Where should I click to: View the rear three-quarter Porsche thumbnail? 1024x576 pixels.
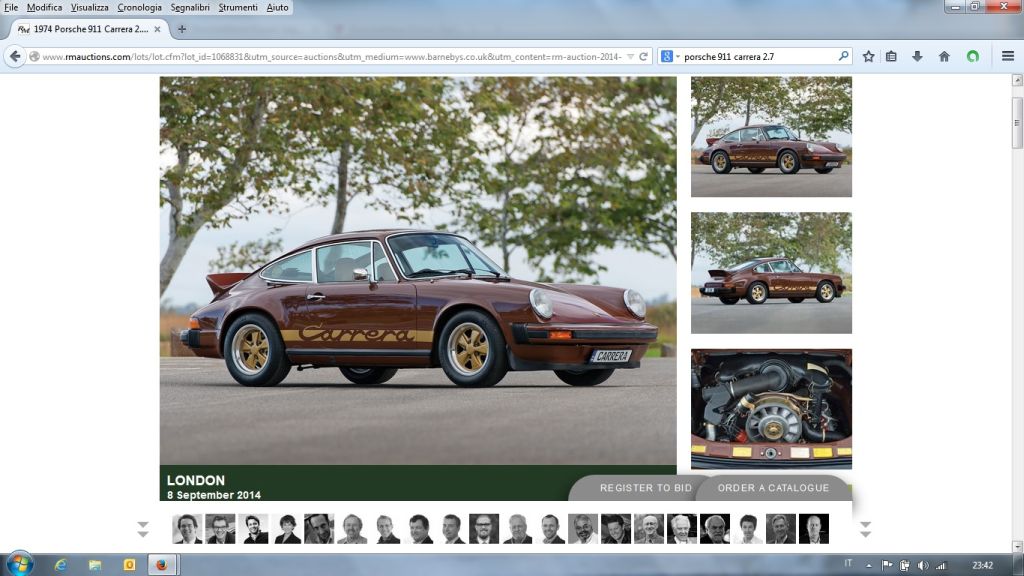coord(771,273)
